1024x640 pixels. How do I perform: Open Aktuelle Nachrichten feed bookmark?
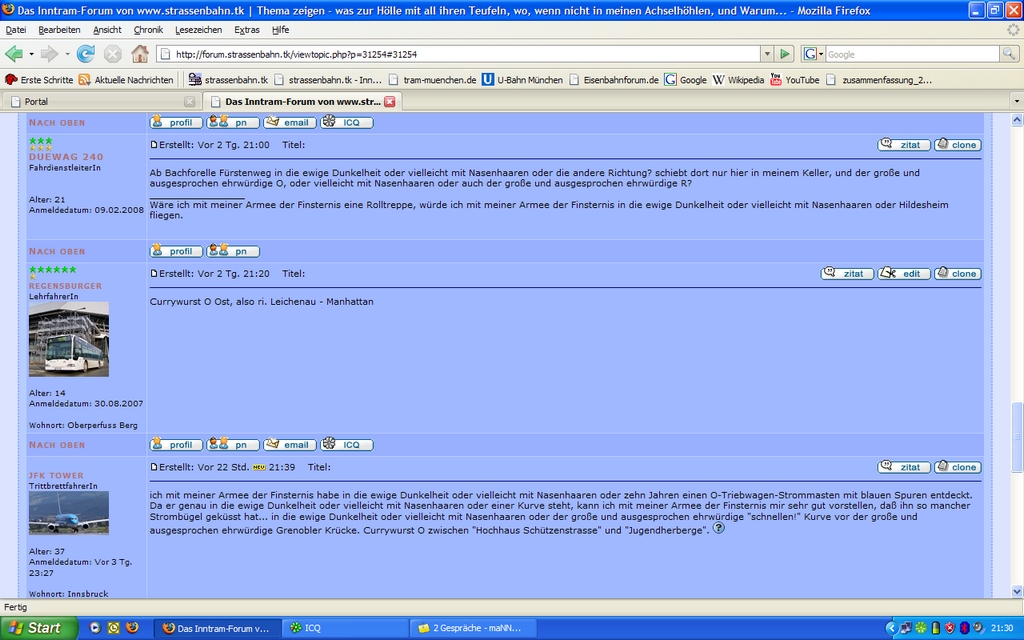pos(126,80)
